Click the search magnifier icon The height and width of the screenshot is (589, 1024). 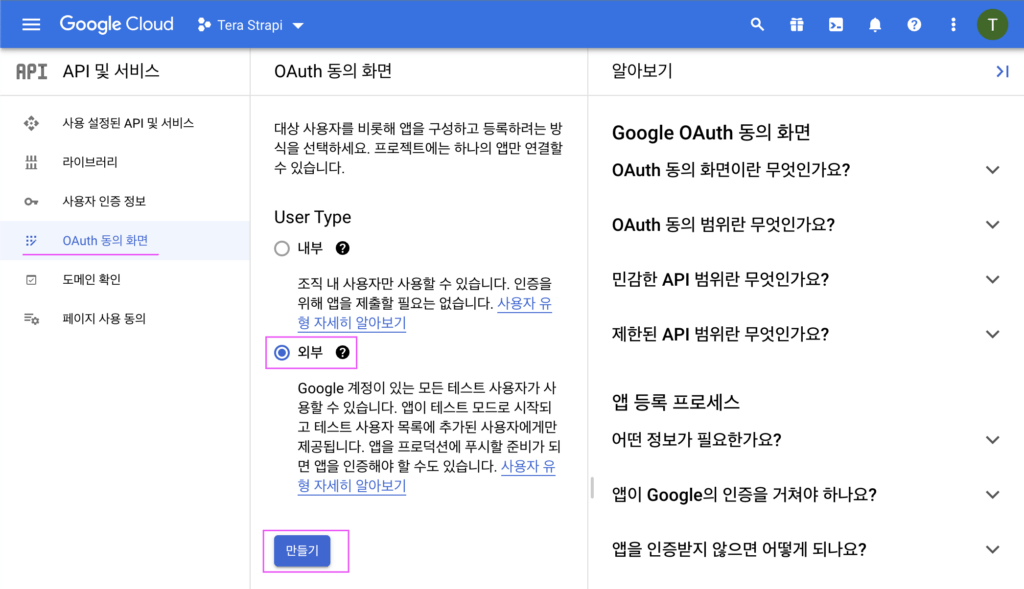(757, 24)
